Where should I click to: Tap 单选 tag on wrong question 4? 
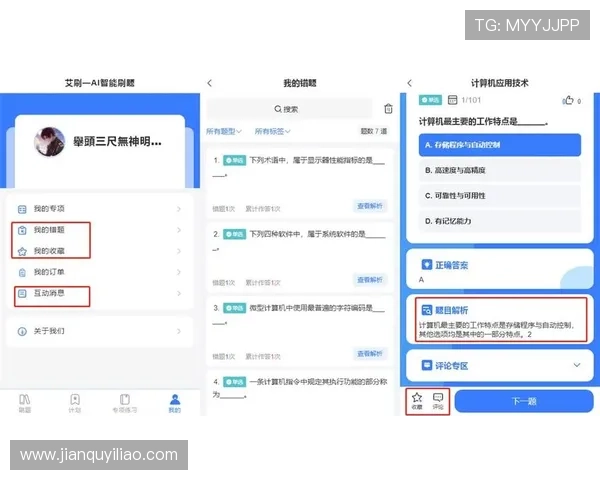coord(234,382)
